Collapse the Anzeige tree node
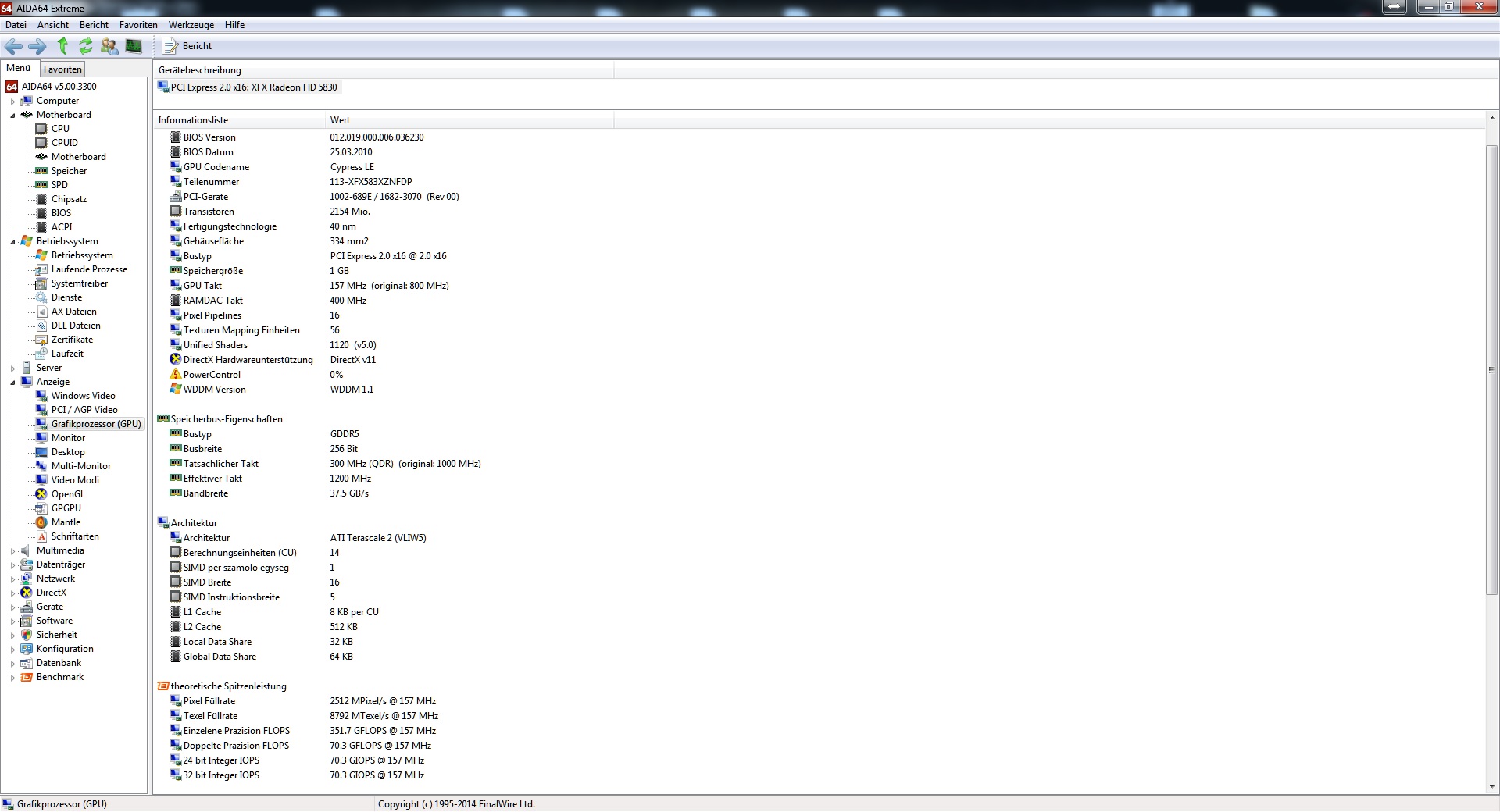Image resolution: width=1500 pixels, height=812 pixels. 12,383
